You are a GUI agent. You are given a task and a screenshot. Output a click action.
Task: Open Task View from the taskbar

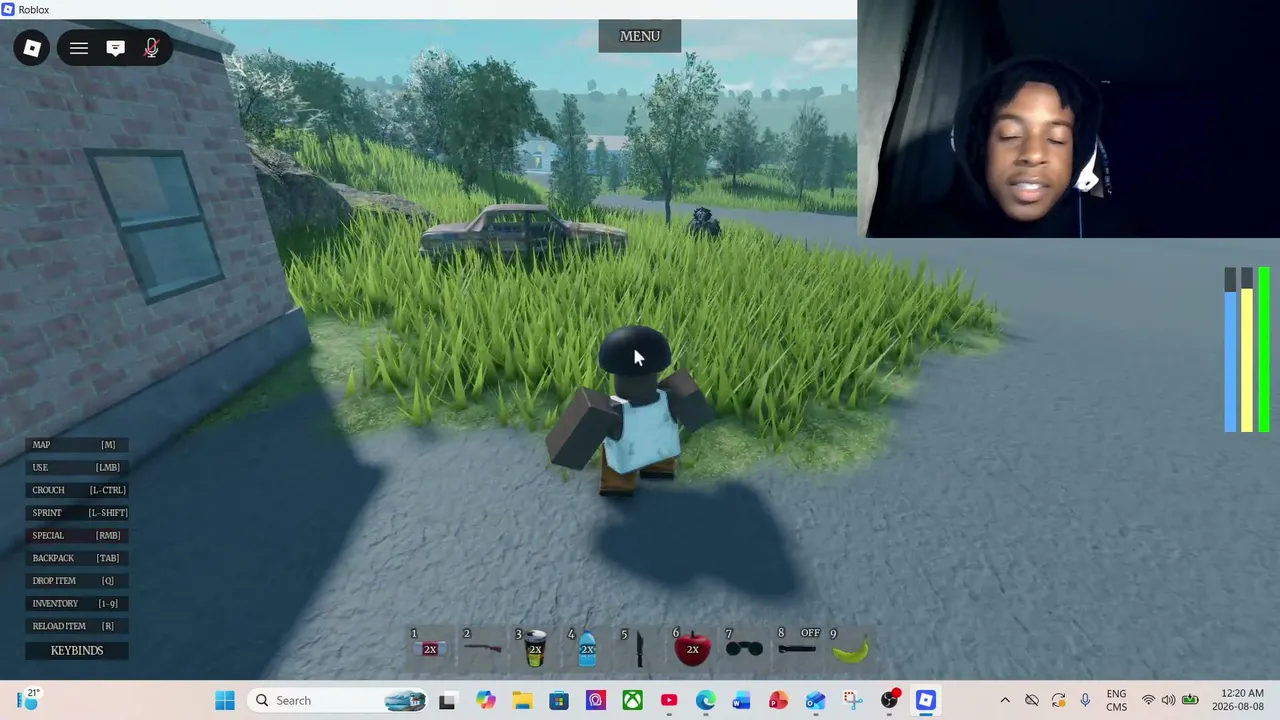tap(447, 700)
